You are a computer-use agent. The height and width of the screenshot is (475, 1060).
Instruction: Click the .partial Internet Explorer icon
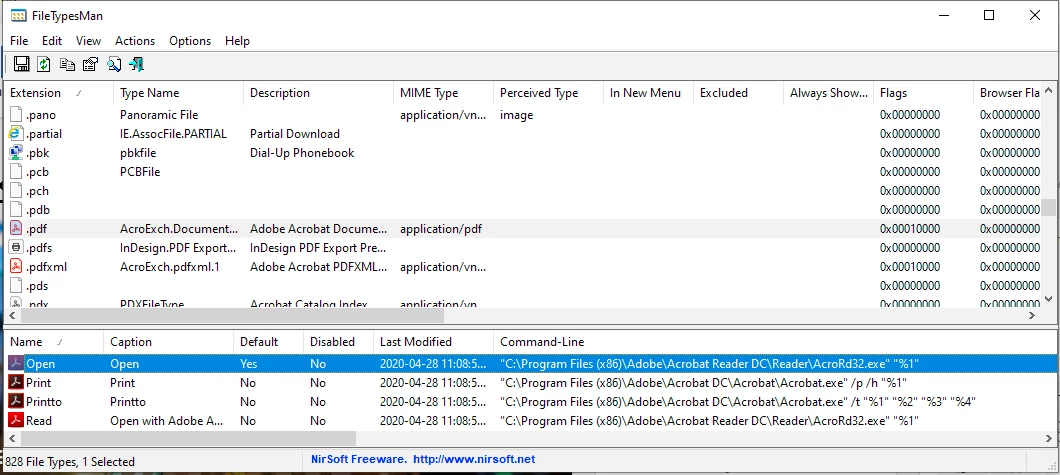click(x=16, y=134)
